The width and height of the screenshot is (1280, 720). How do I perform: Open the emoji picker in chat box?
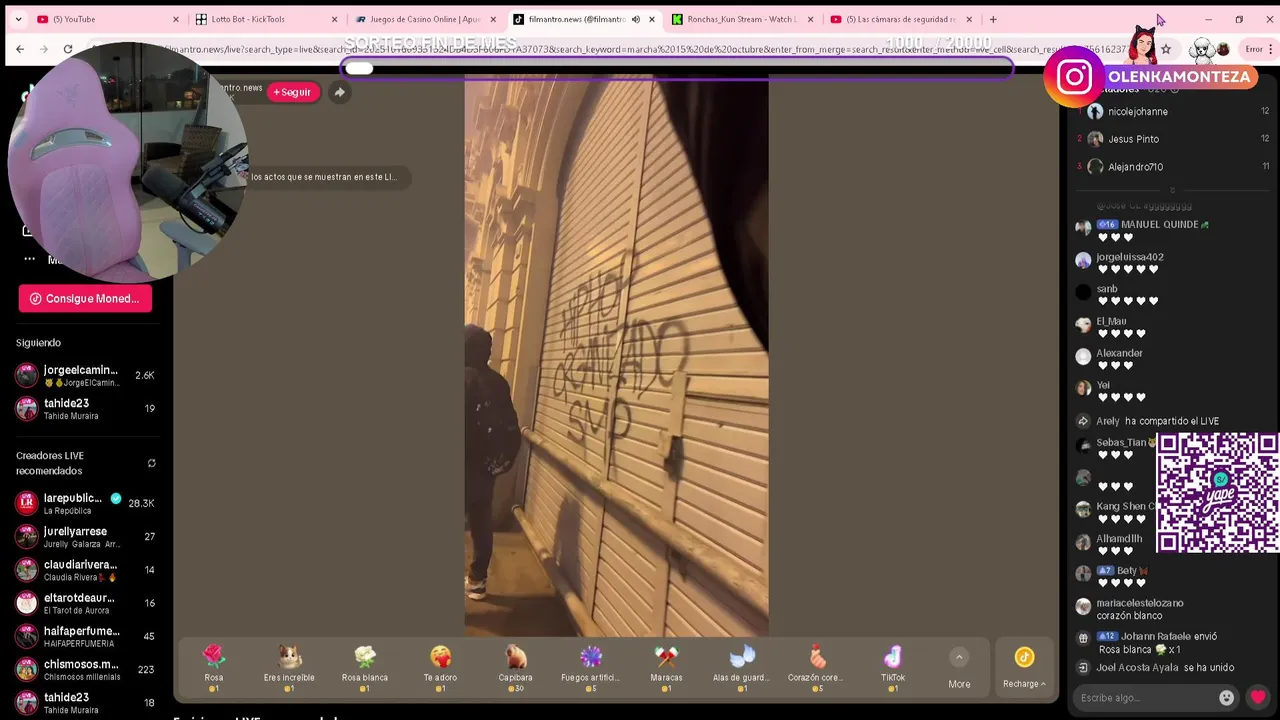point(1226,698)
